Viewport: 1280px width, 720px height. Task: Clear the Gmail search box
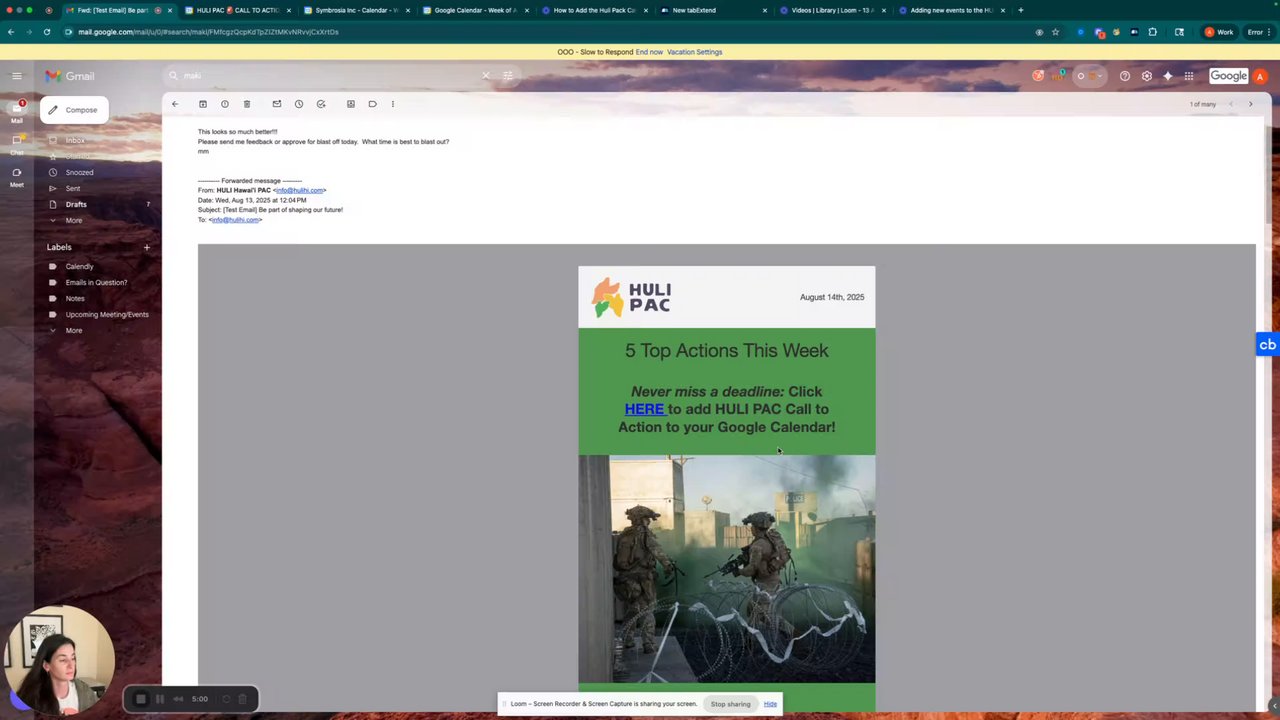pyautogui.click(x=486, y=76)
